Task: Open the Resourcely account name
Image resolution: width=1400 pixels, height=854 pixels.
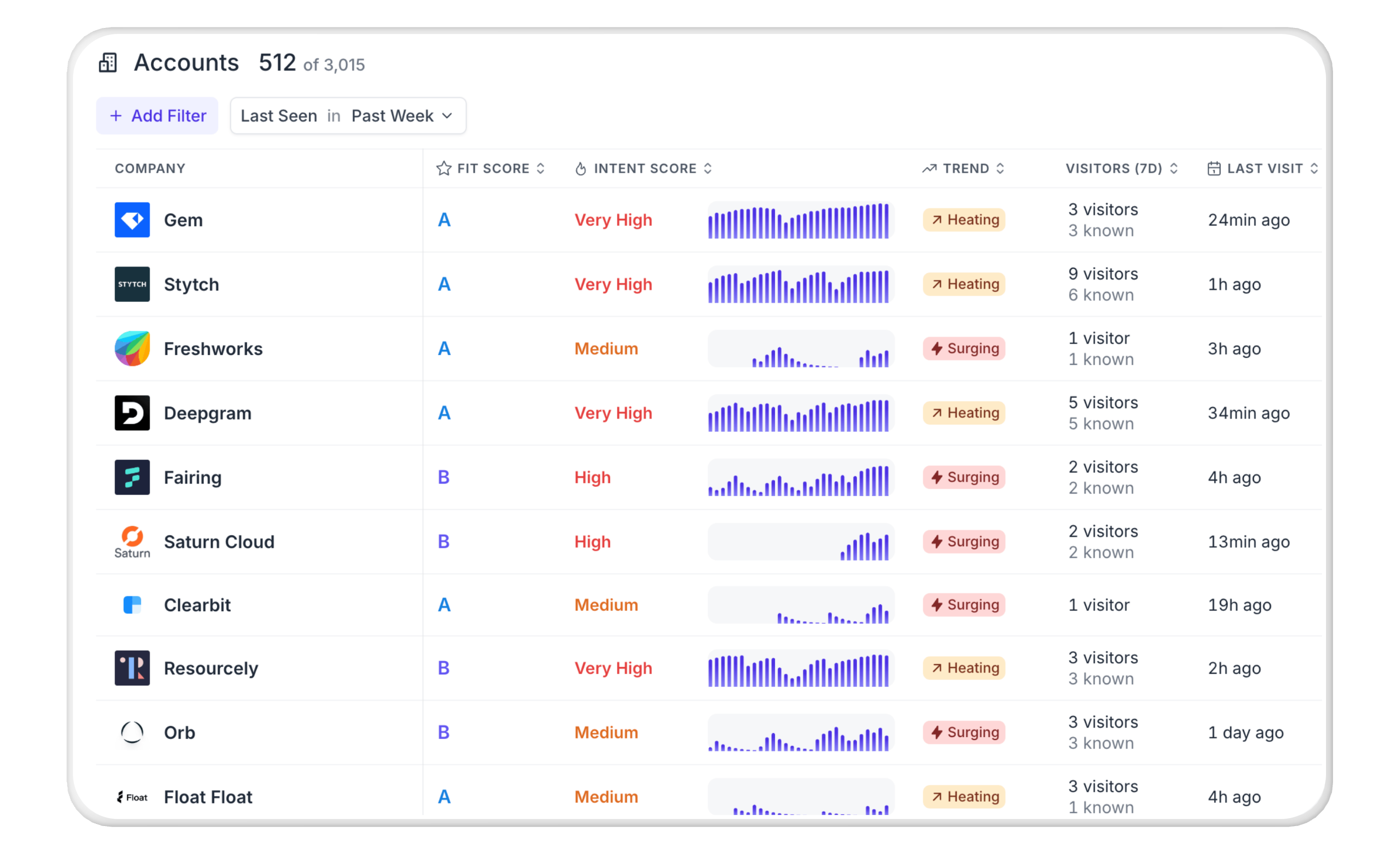Action: pos(211,669)
